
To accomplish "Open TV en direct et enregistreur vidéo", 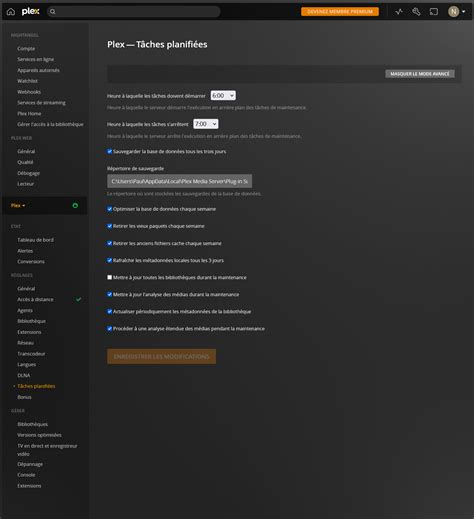I will pyautogui.click(x=47, y=450).
